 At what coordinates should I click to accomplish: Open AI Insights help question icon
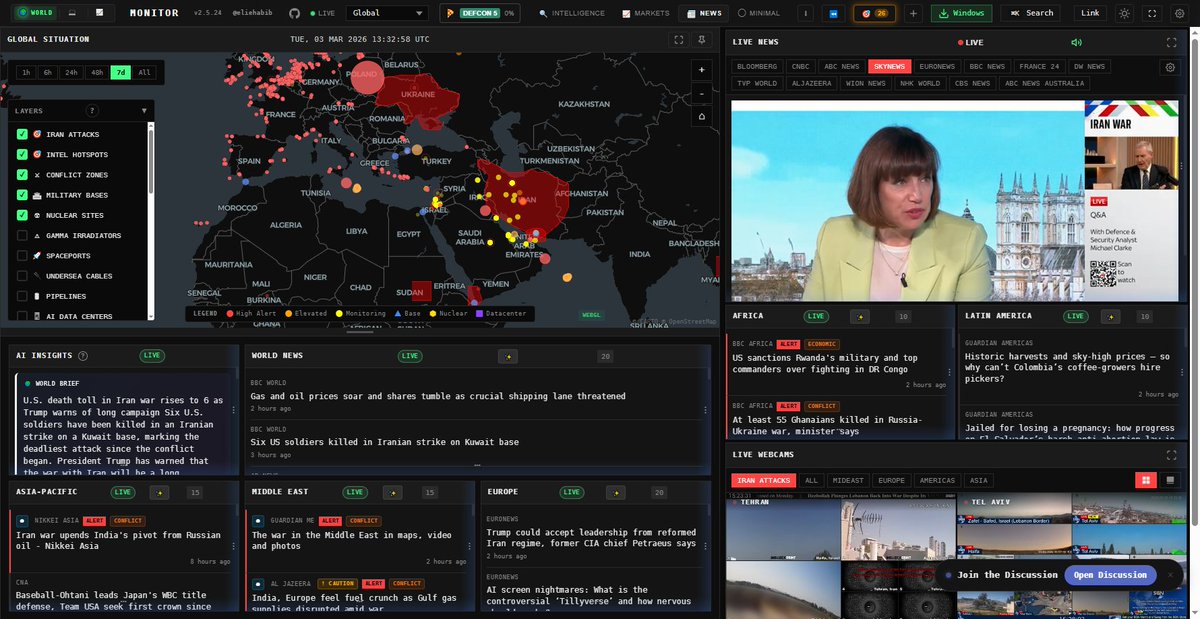(x=82, y=355)
